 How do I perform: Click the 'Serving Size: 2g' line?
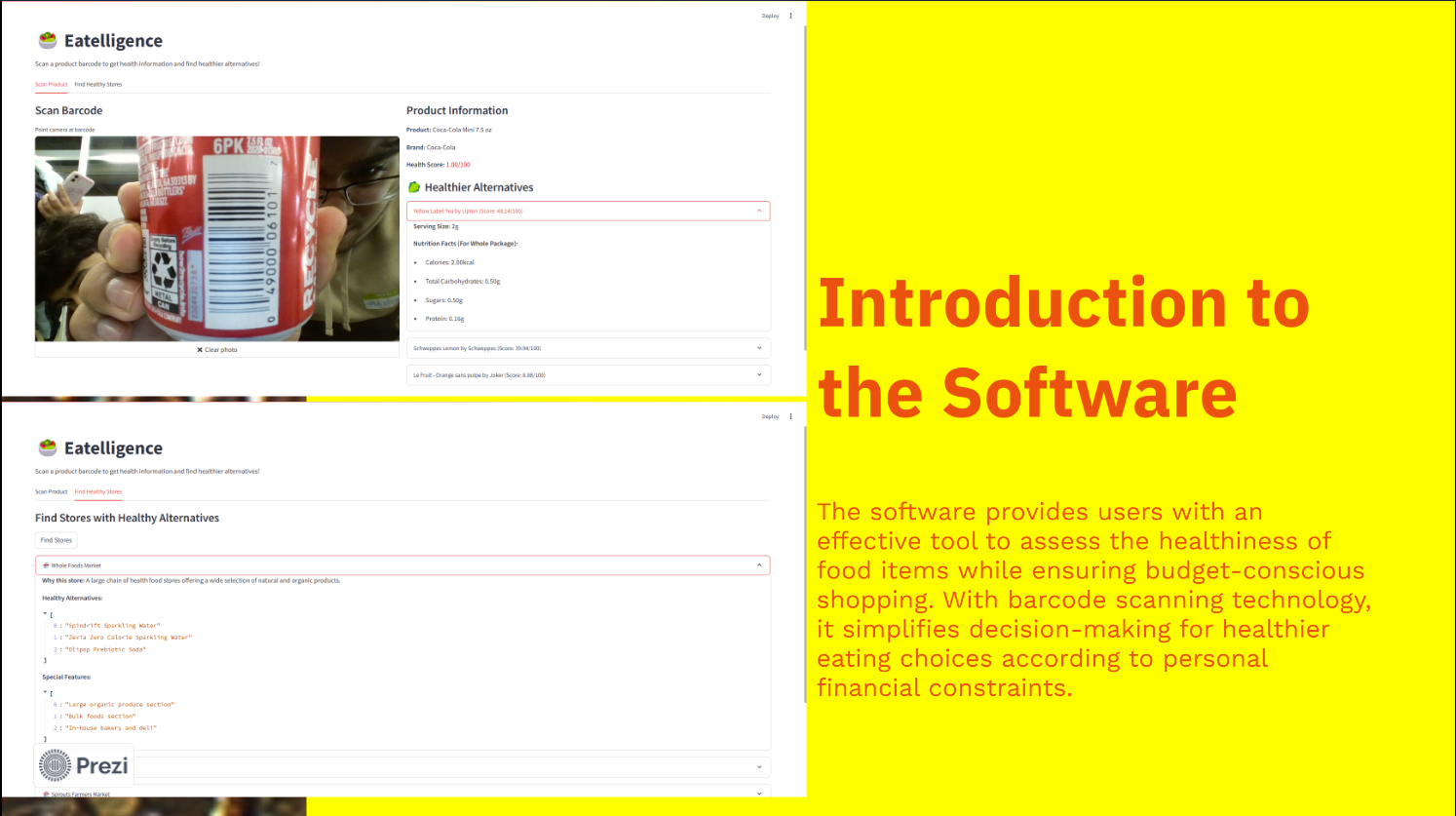pos(436,226)
